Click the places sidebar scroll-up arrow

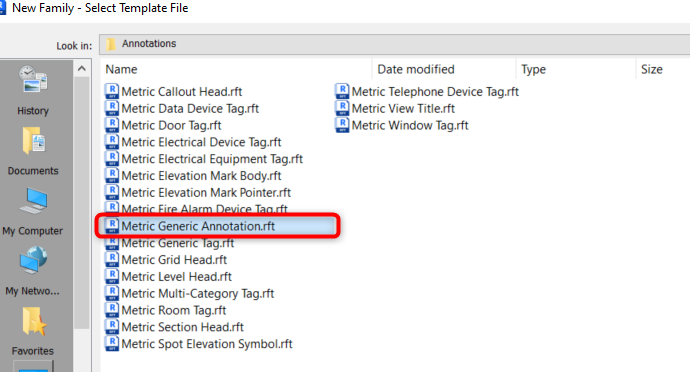coord(81,69)
